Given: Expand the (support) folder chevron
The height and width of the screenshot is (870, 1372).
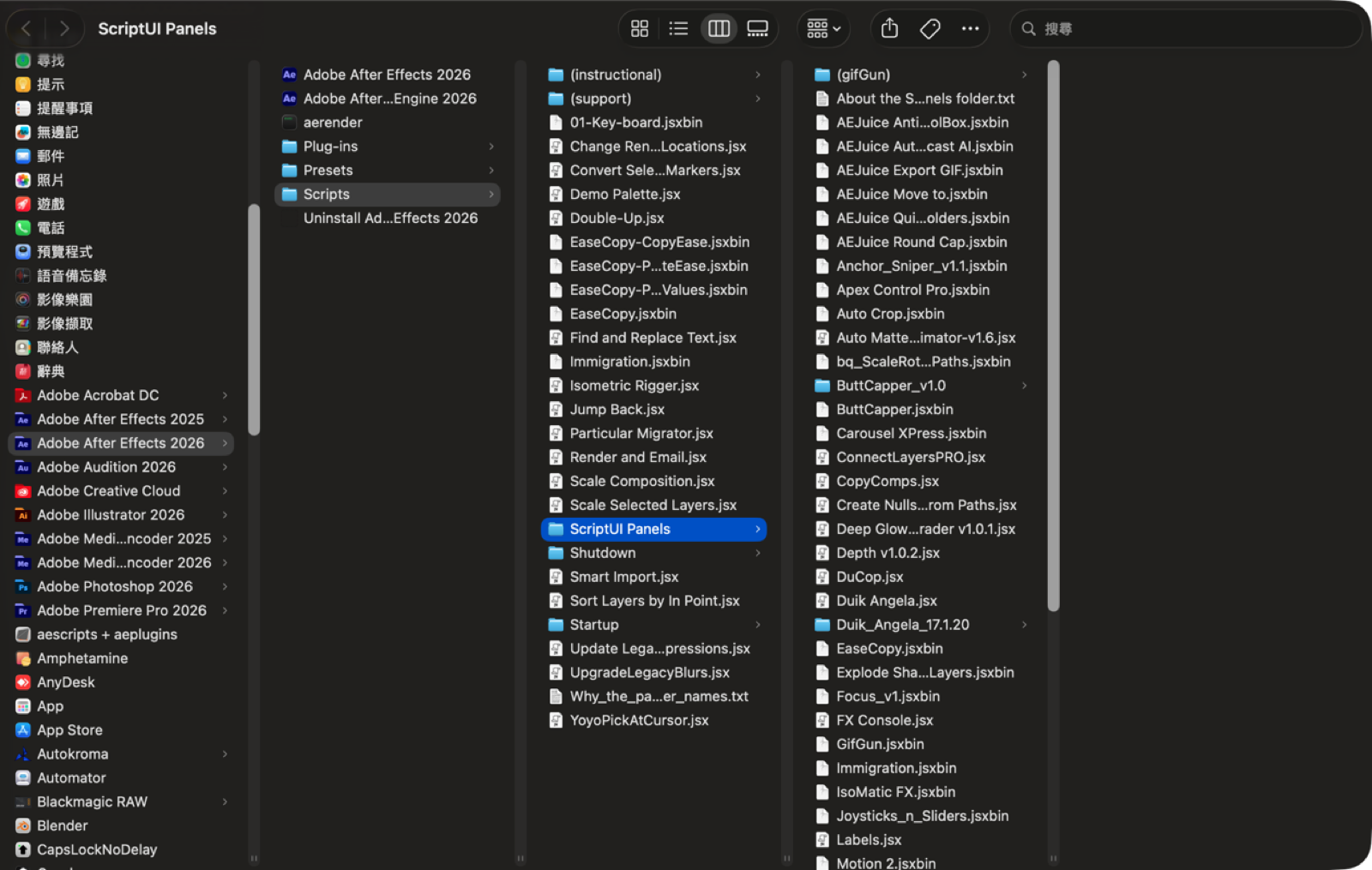Looking at the screenshot, I should 758,99.
